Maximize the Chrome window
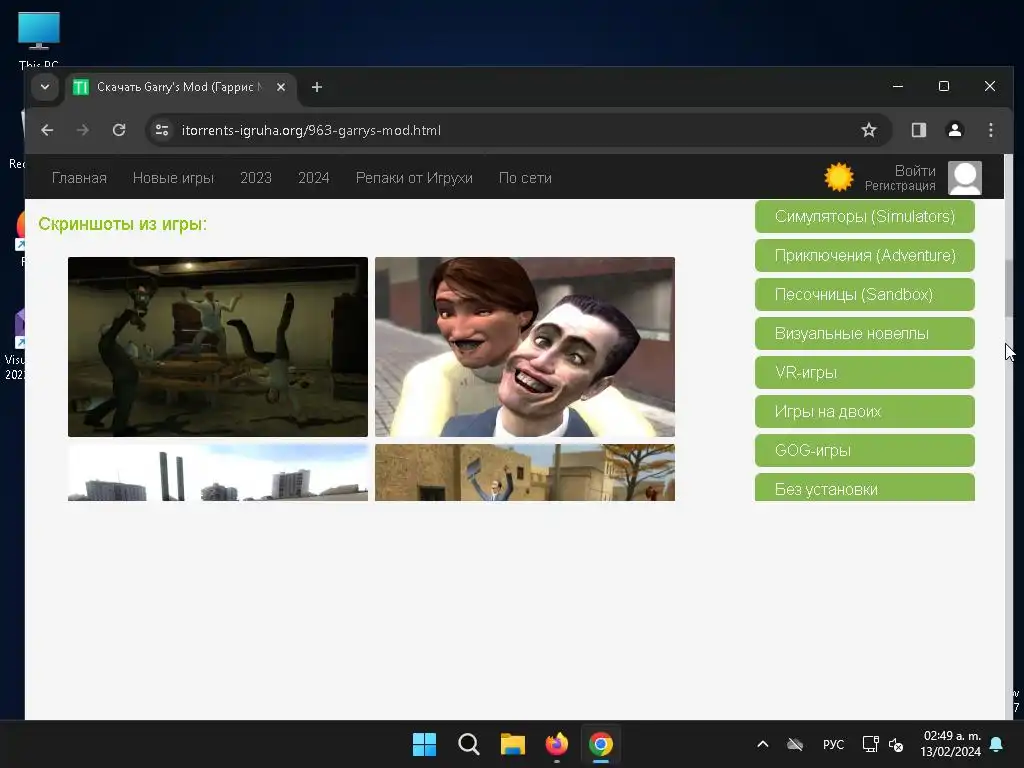Viewport: 1024px width, 768px height. point(944,86)
